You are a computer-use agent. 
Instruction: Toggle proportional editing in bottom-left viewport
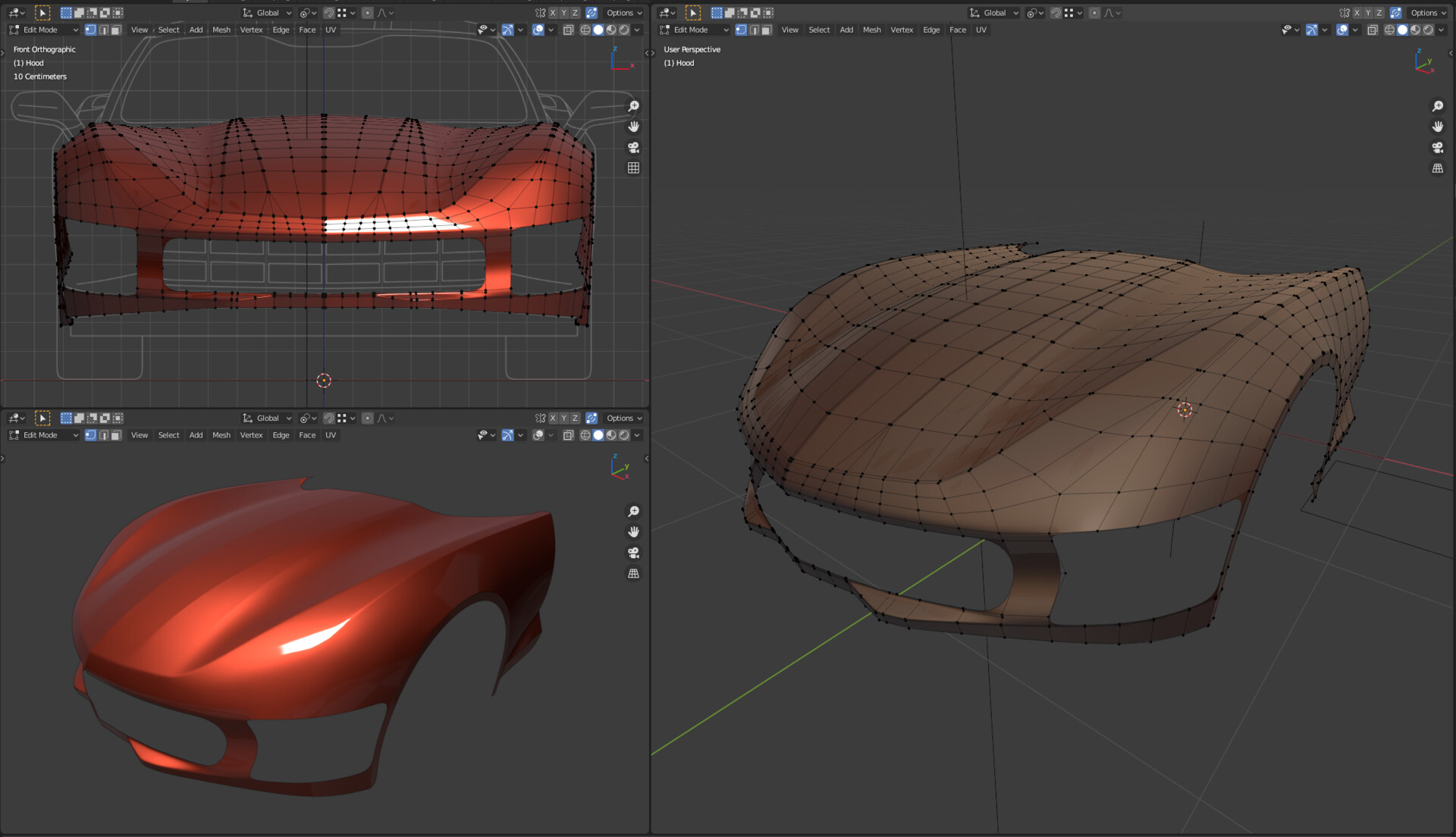click(x=367, y=418)
